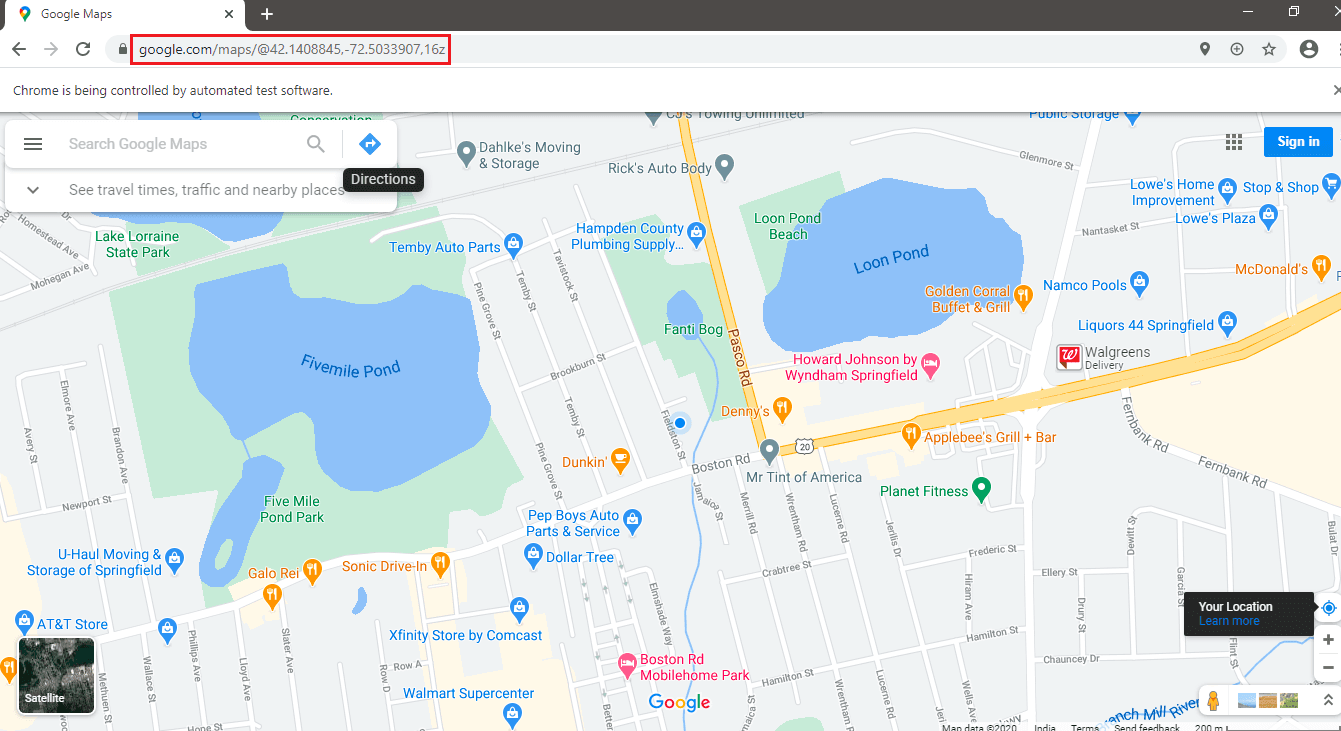
Task: Click the search magnifier icon
Action: tap(316, 144)
